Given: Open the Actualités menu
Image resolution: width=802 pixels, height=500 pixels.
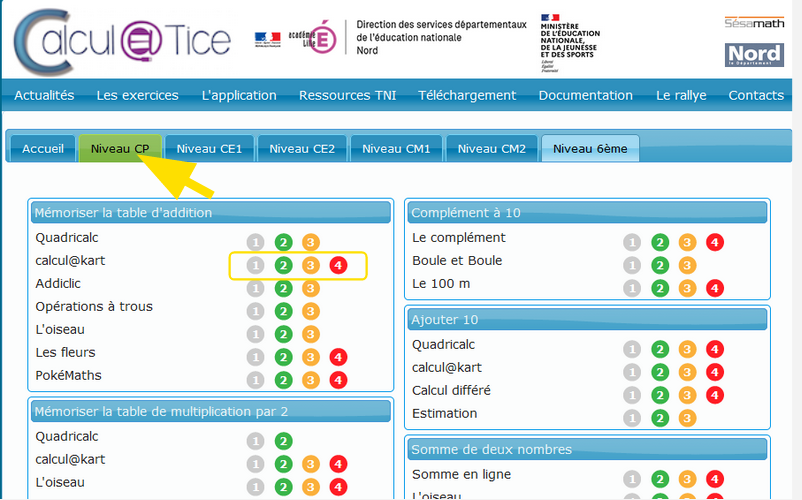Looking at the screenshot, I should pyautogui.click(x=44, y=95).
